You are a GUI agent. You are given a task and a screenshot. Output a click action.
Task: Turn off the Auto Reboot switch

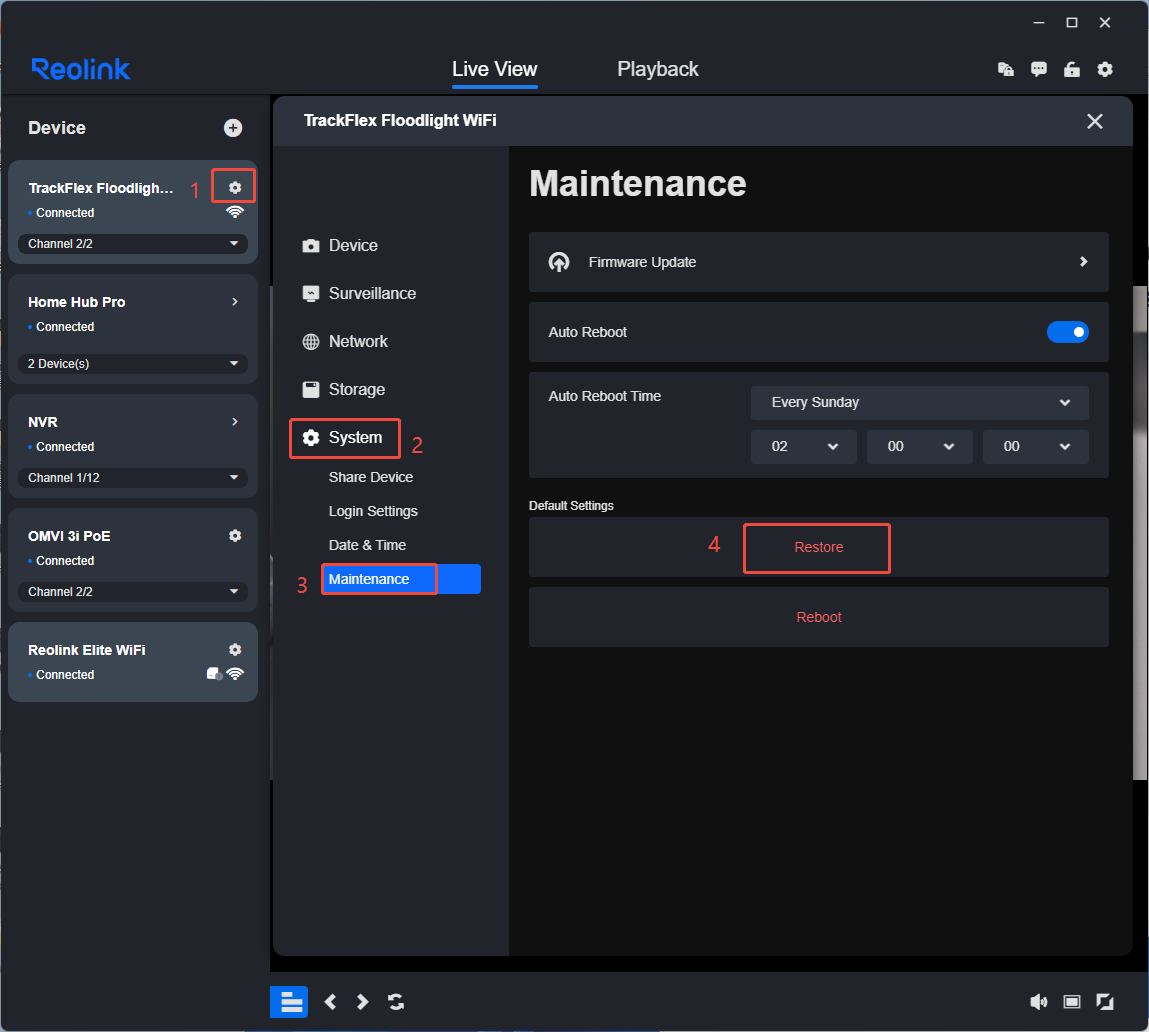click(x=1068, y=332)
